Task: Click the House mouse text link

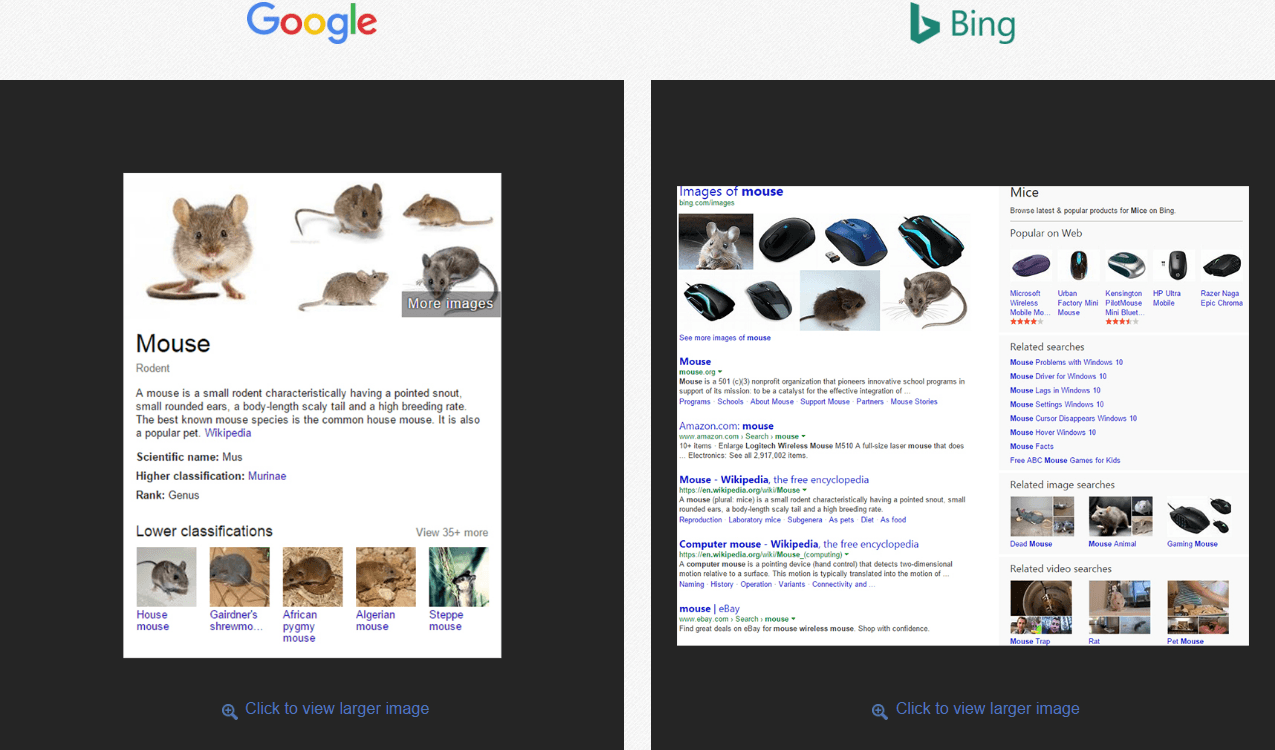Action: coord(153,621)
